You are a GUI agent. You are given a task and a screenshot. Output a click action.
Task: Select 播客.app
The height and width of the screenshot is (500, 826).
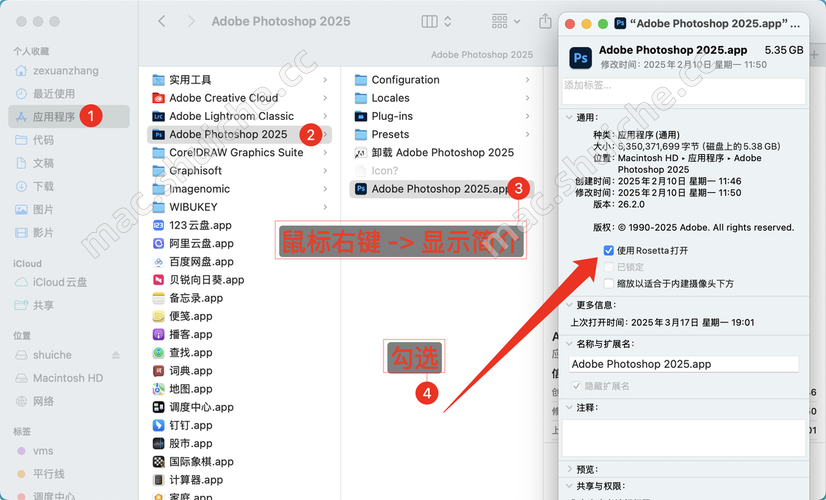[x=239, y=335]
